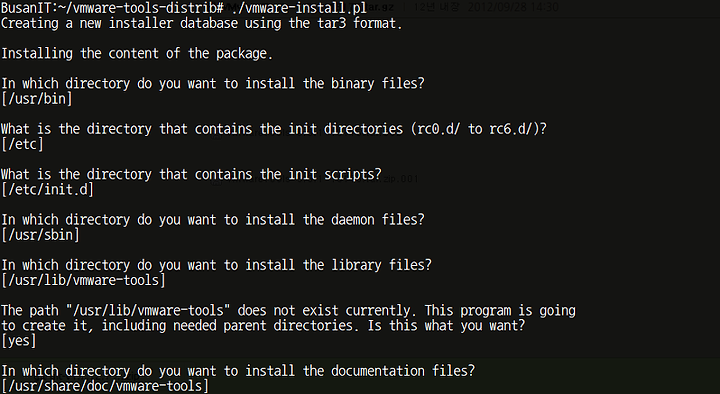The height and width of the screenshot is (394, 720).
Task: Click the rc0.d/ to rc6.d/ question line
Action: pos(274,129)
